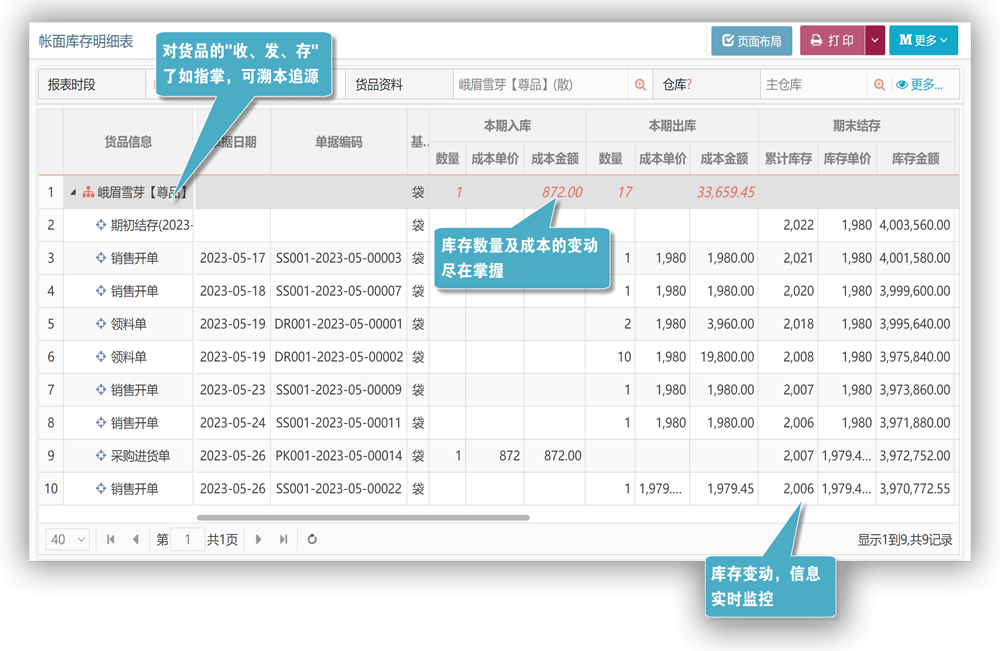Click the icon of 销售开单 row SS001-2023-05-00003

coord(101,258)
